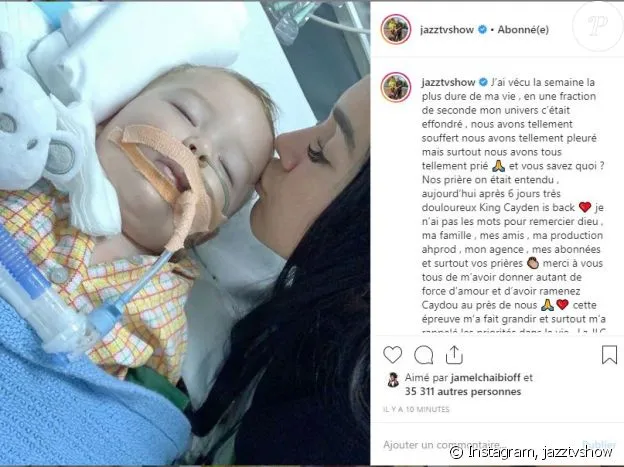The image size is (624, 467).
Task: Open jazztvshow username in post header
Action: [x=447, y=29]
